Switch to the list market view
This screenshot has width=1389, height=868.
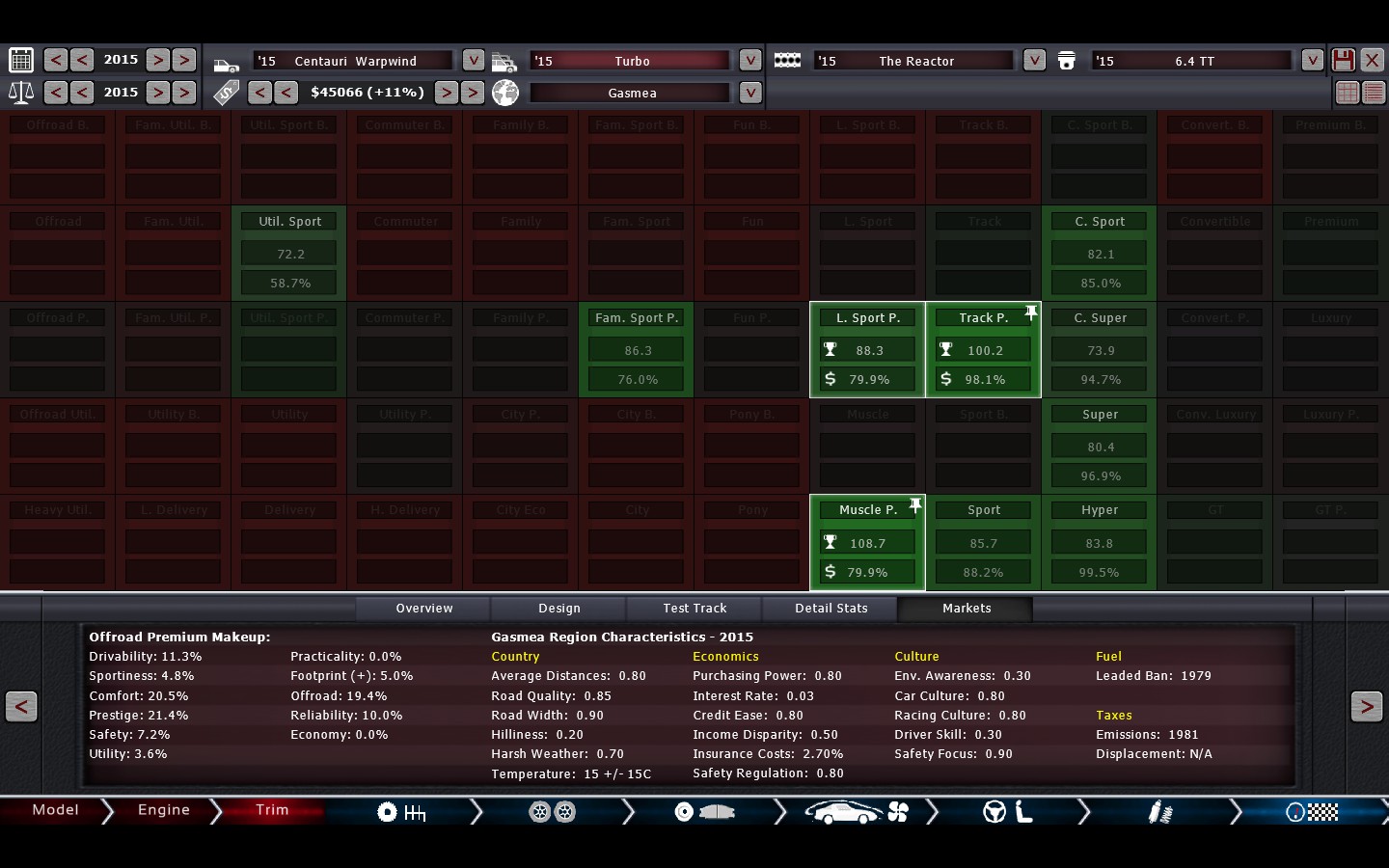(1374, 93)
